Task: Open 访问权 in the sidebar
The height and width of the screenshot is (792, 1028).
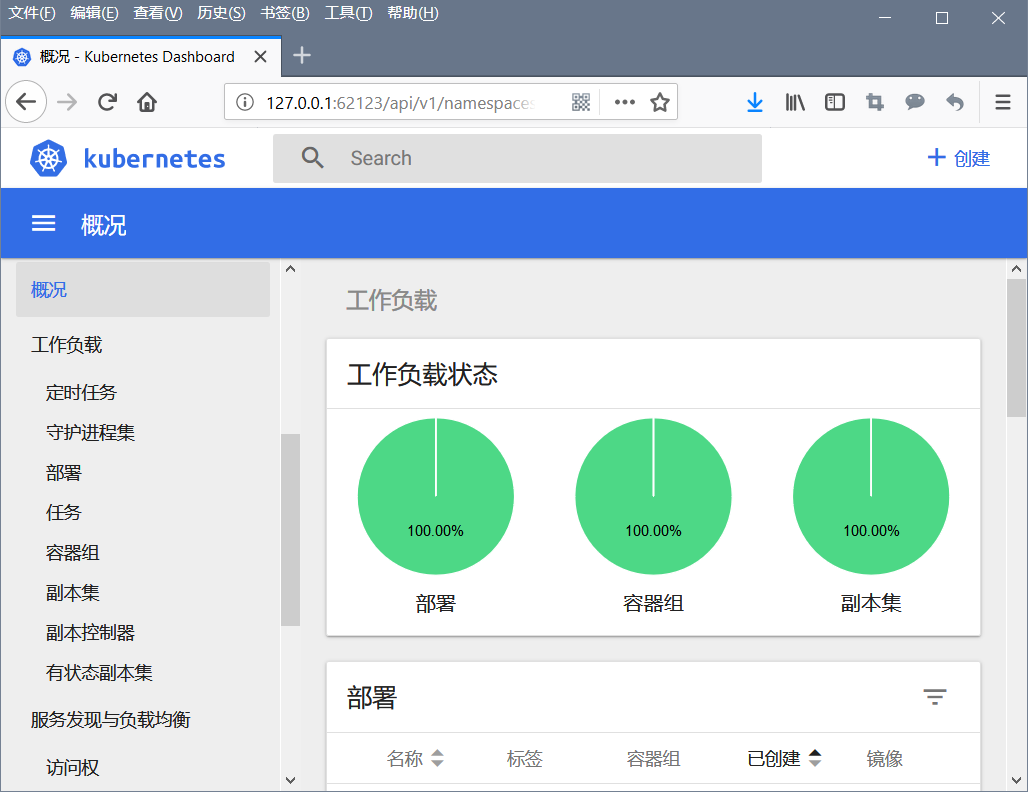Action: tap(72, 767)
